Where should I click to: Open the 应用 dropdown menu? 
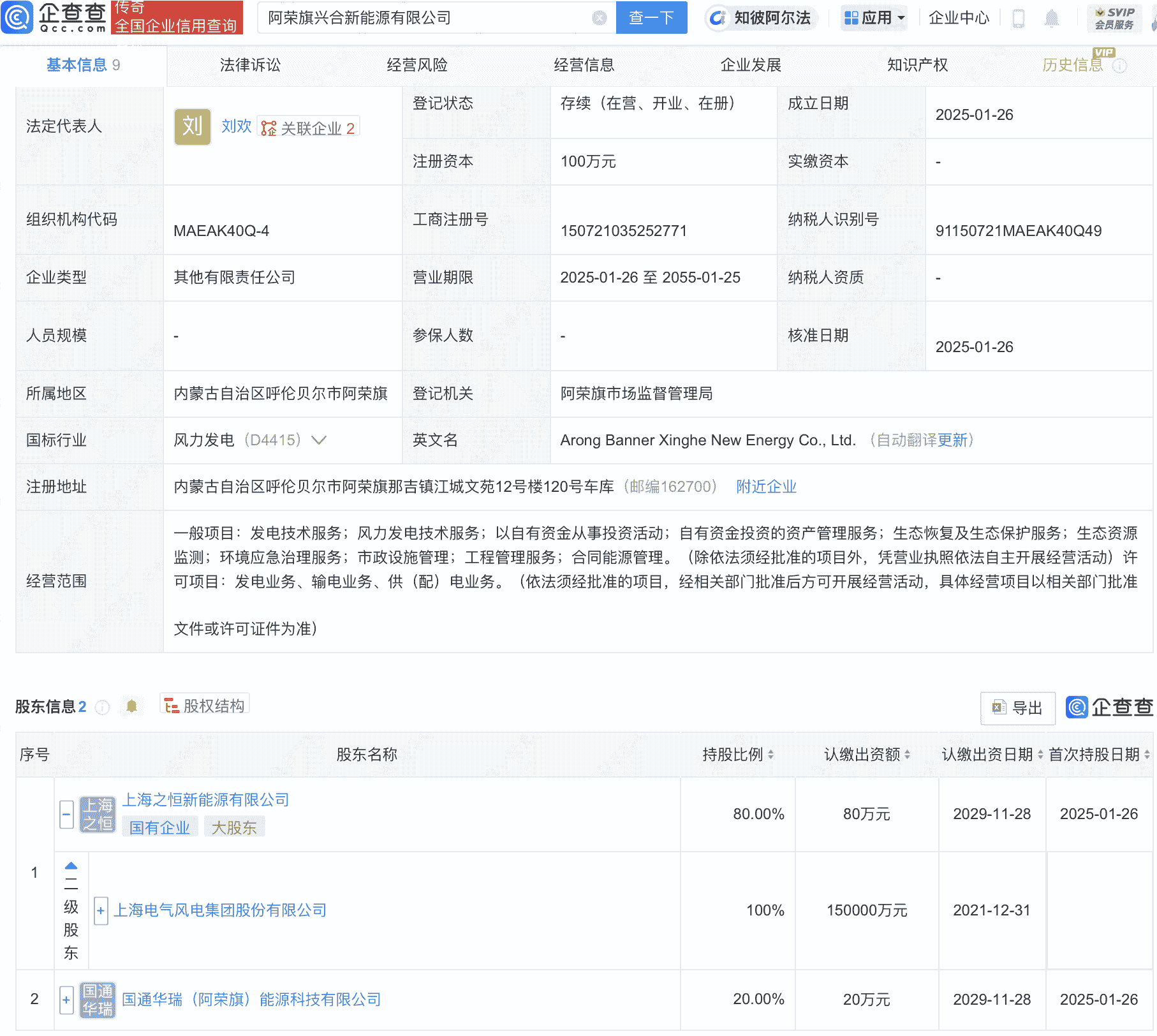(873, 18)
